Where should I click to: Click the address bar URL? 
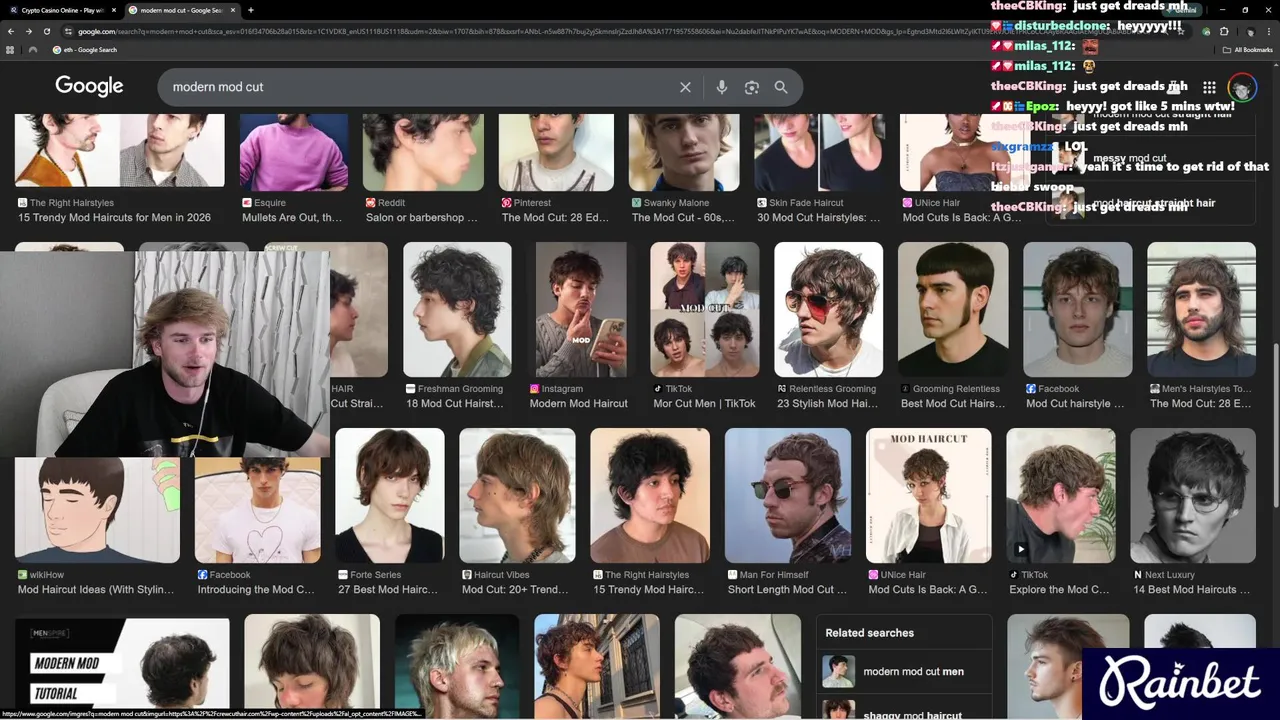[600, 31]
